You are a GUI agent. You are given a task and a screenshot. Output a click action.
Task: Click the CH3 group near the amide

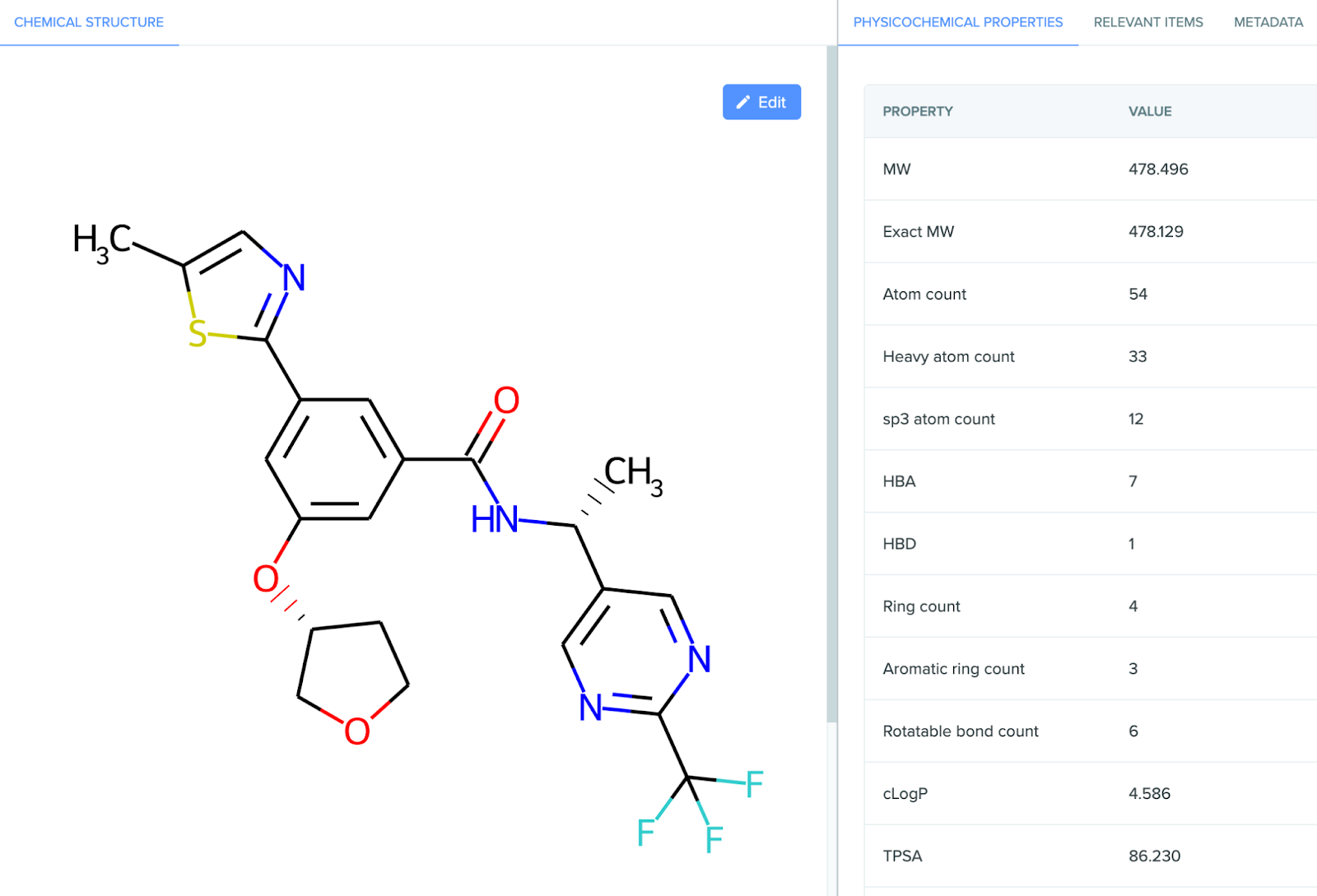632,474
